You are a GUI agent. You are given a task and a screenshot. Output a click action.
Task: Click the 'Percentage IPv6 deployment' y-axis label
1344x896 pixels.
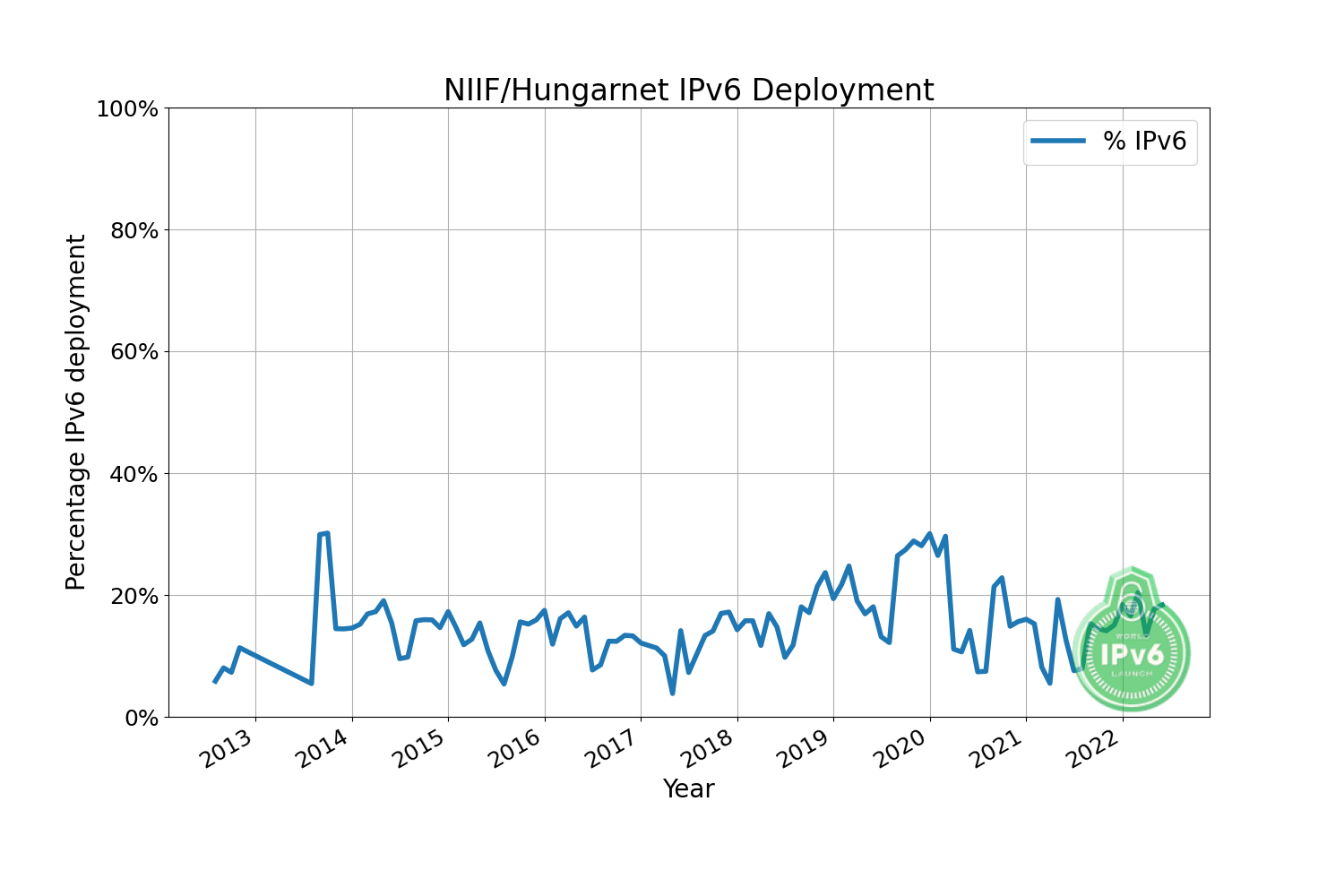[76, 412]
